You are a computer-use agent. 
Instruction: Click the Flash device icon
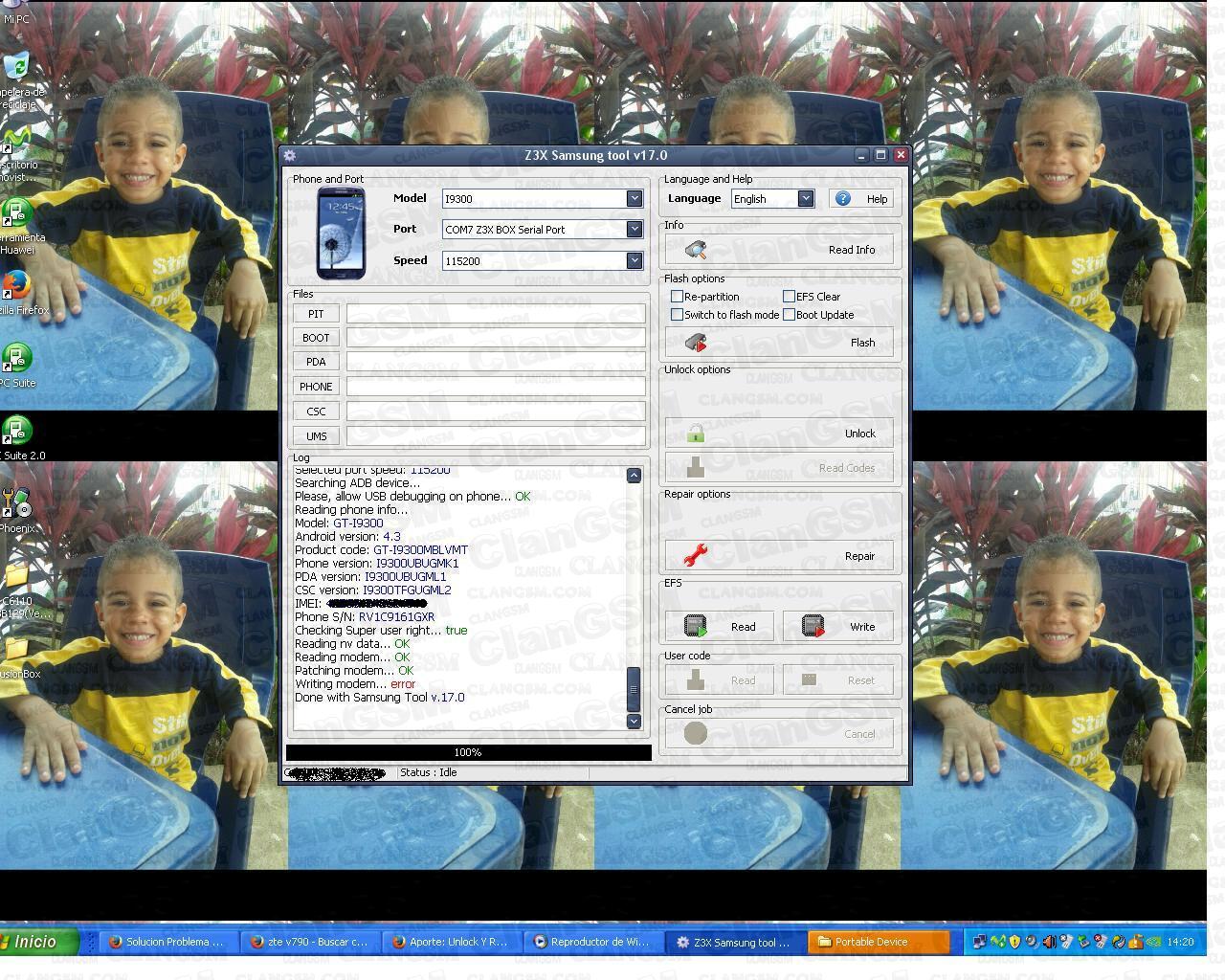click(x=696, y=343)
